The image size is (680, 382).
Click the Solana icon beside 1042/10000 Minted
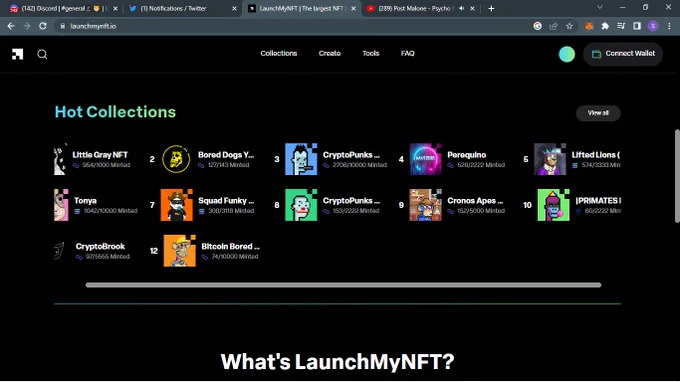pyautogui.click(x=77, y=211)
